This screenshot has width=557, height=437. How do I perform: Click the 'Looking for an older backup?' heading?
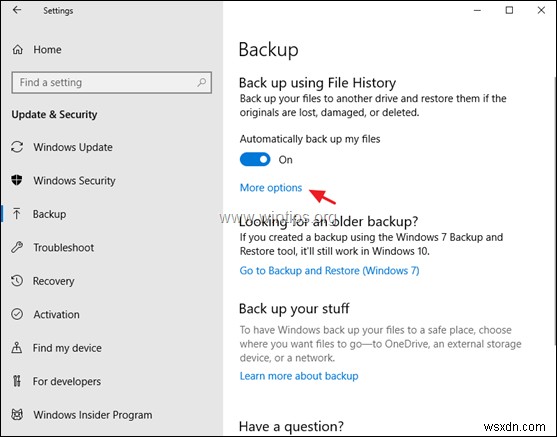pos(328,222)
